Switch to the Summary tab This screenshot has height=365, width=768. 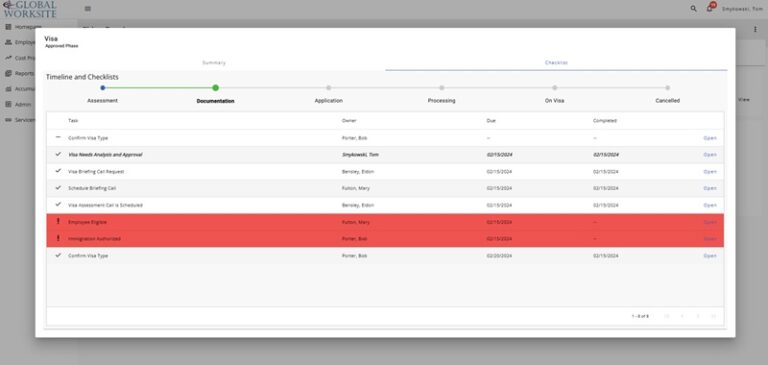point(214,63)
